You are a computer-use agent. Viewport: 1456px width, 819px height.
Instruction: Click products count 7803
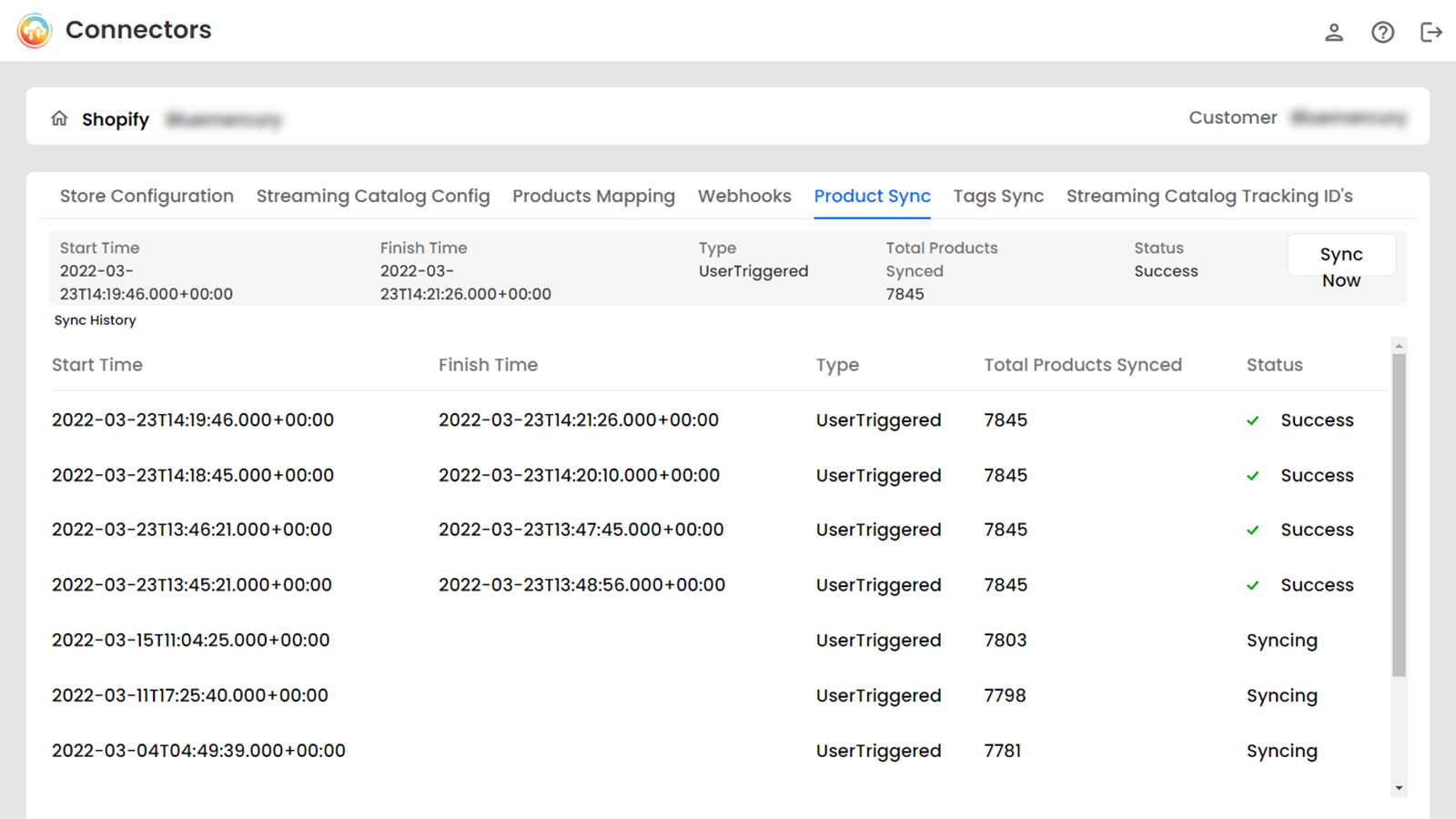coord(1006,641)
